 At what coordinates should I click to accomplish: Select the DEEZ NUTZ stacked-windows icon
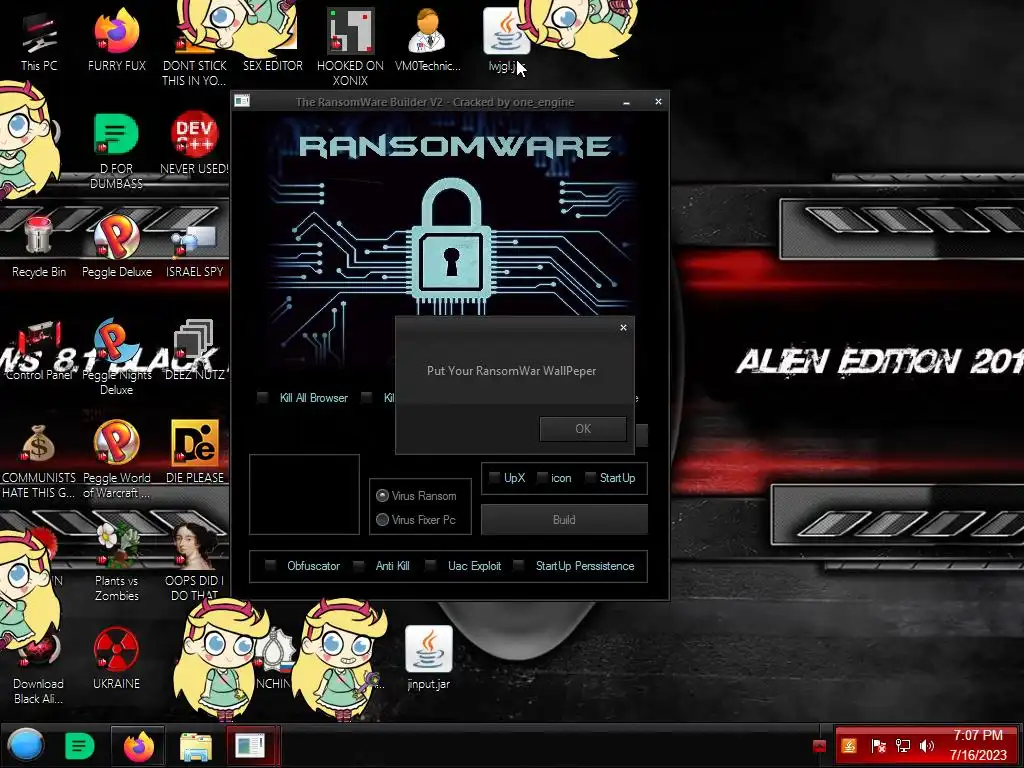coord(194,350)
